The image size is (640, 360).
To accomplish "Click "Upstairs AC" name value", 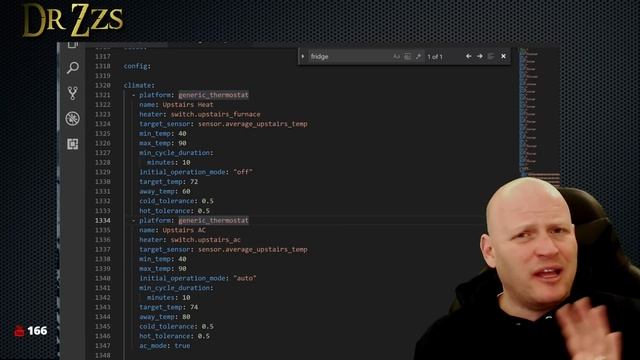I will coord(184,230).
